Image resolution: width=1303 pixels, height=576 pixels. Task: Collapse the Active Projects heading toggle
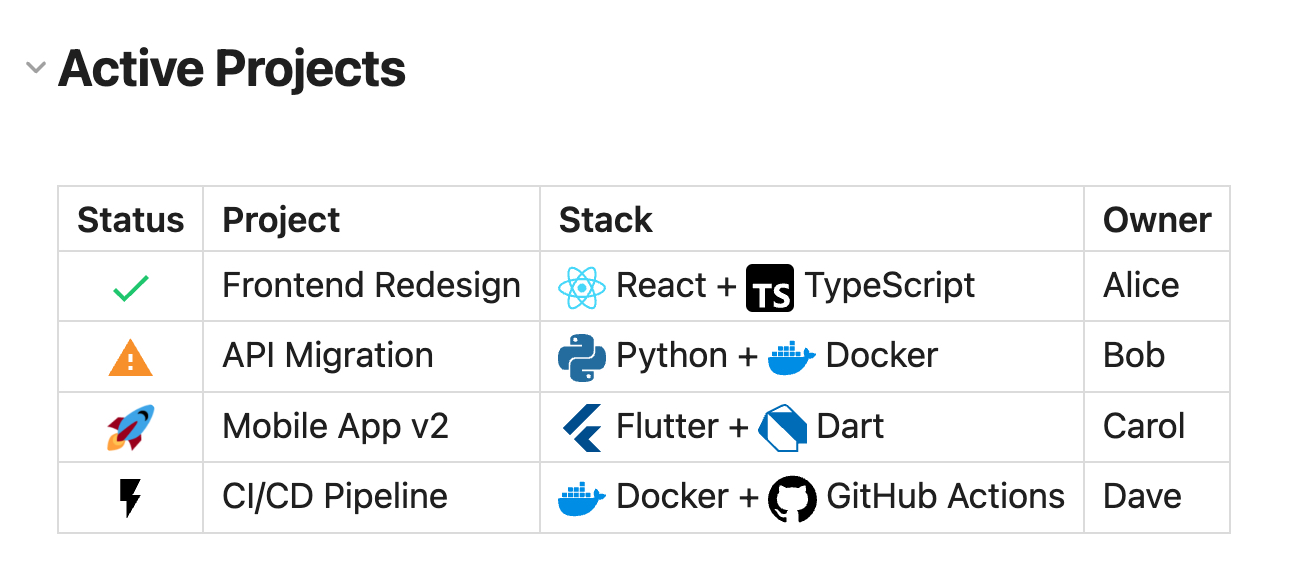[36, 69]
